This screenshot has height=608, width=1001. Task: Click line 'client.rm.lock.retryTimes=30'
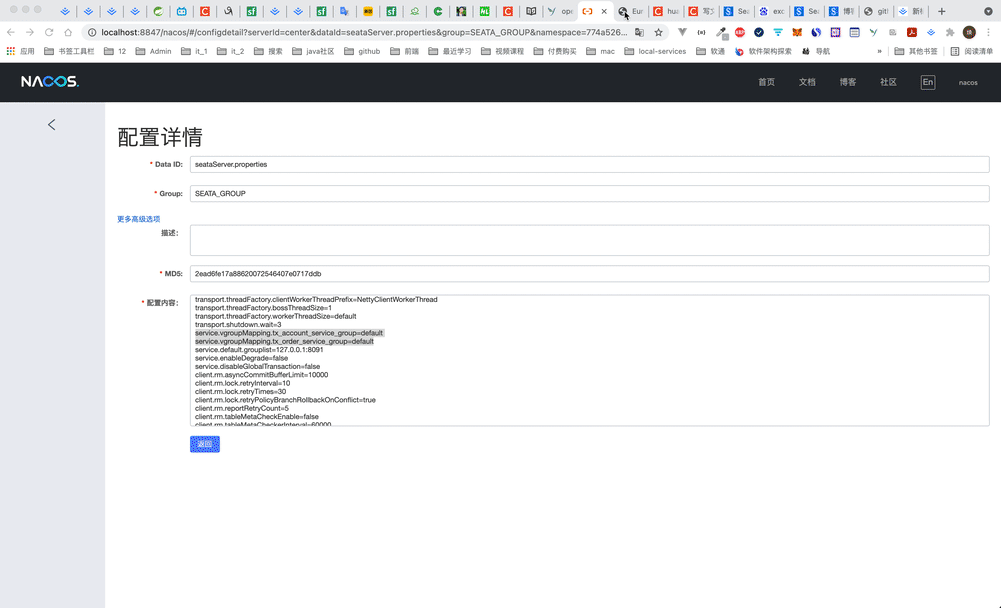click(x=241, y=391)
